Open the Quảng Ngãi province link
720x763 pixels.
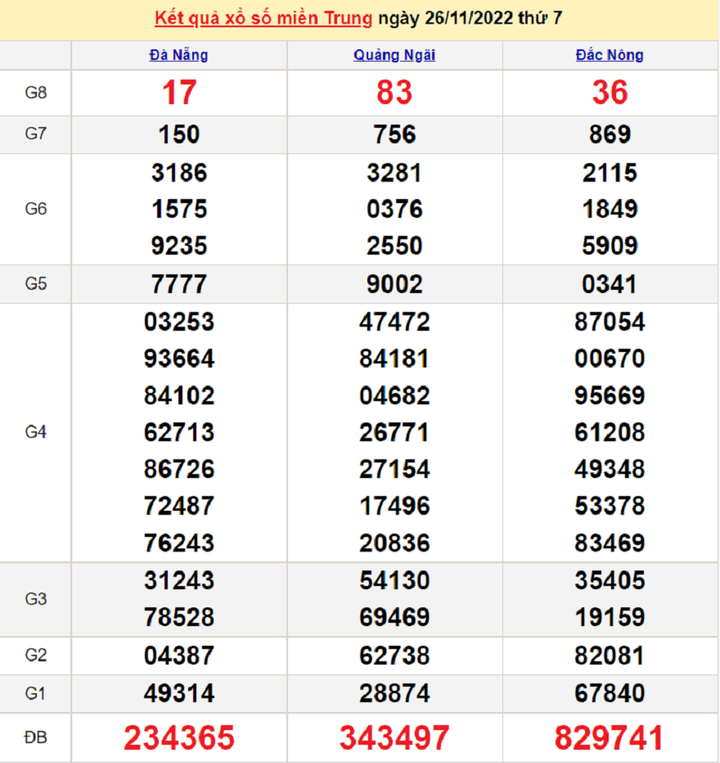pyautogui.click(x=394, y=55)
